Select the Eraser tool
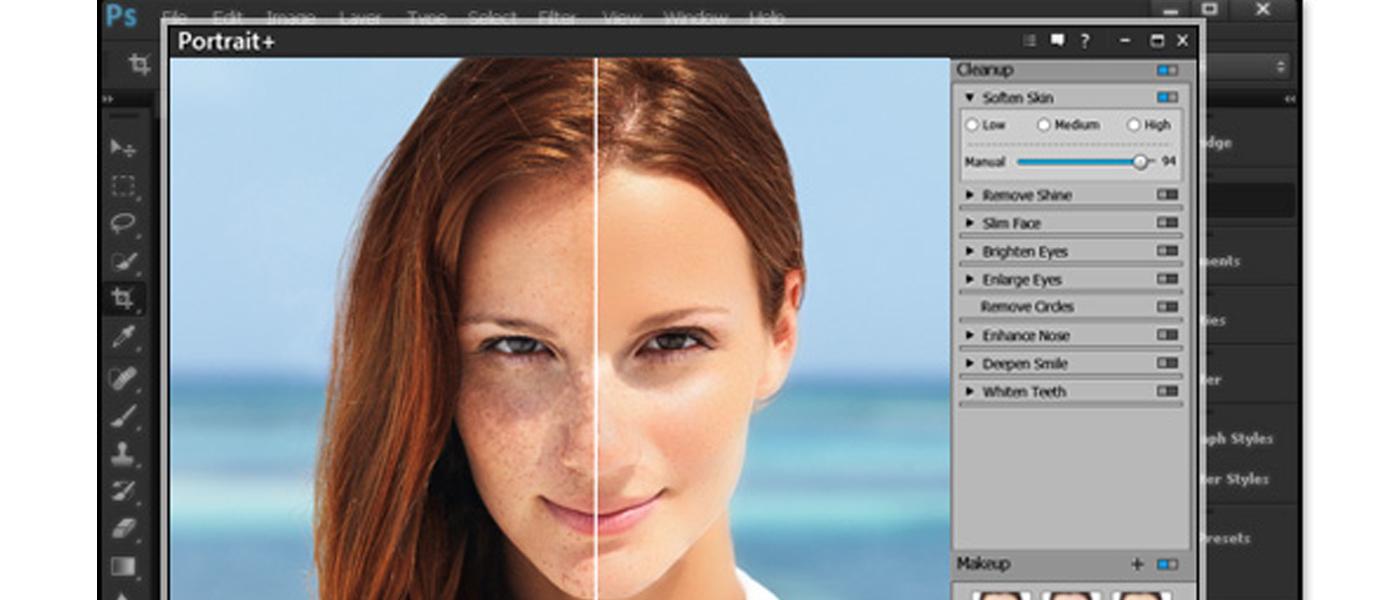The width and height of the screenshot is (1400, 600). click(124, 529)
